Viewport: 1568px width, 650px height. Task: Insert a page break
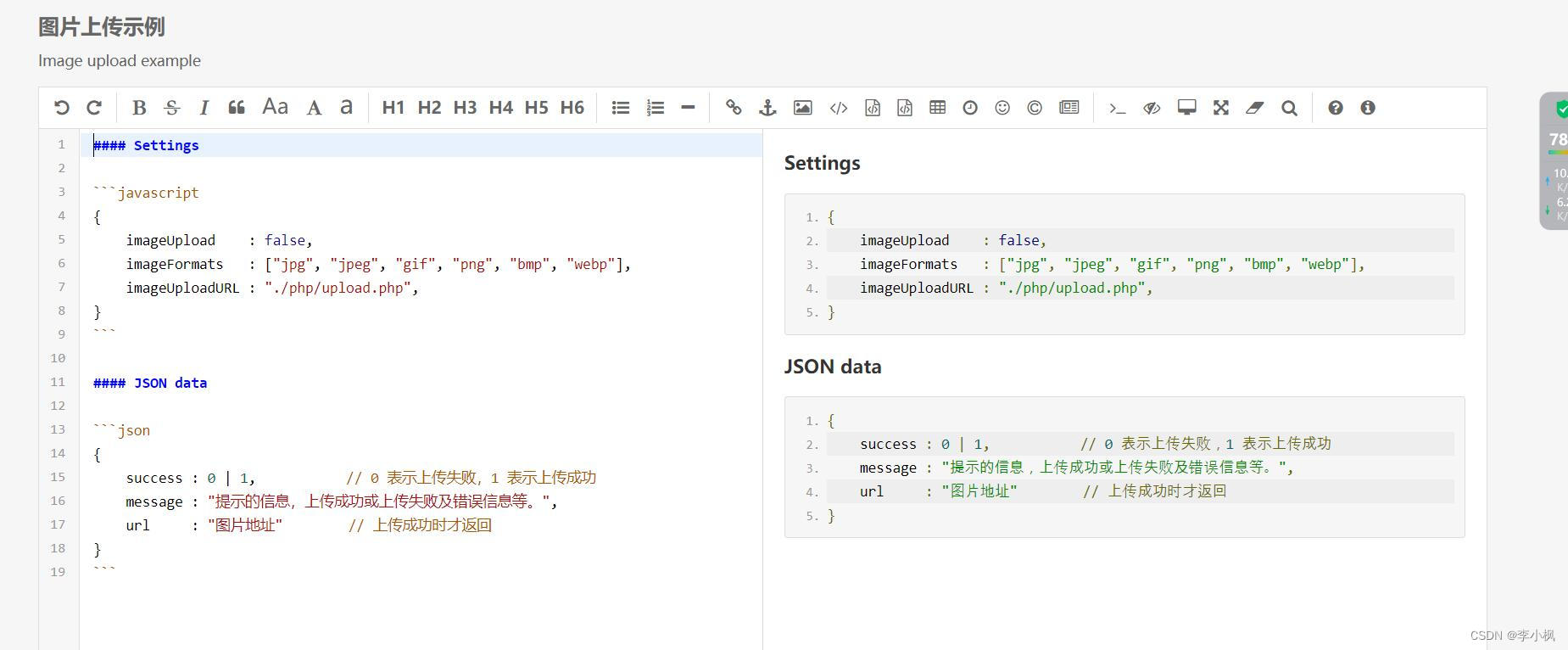1069,108
